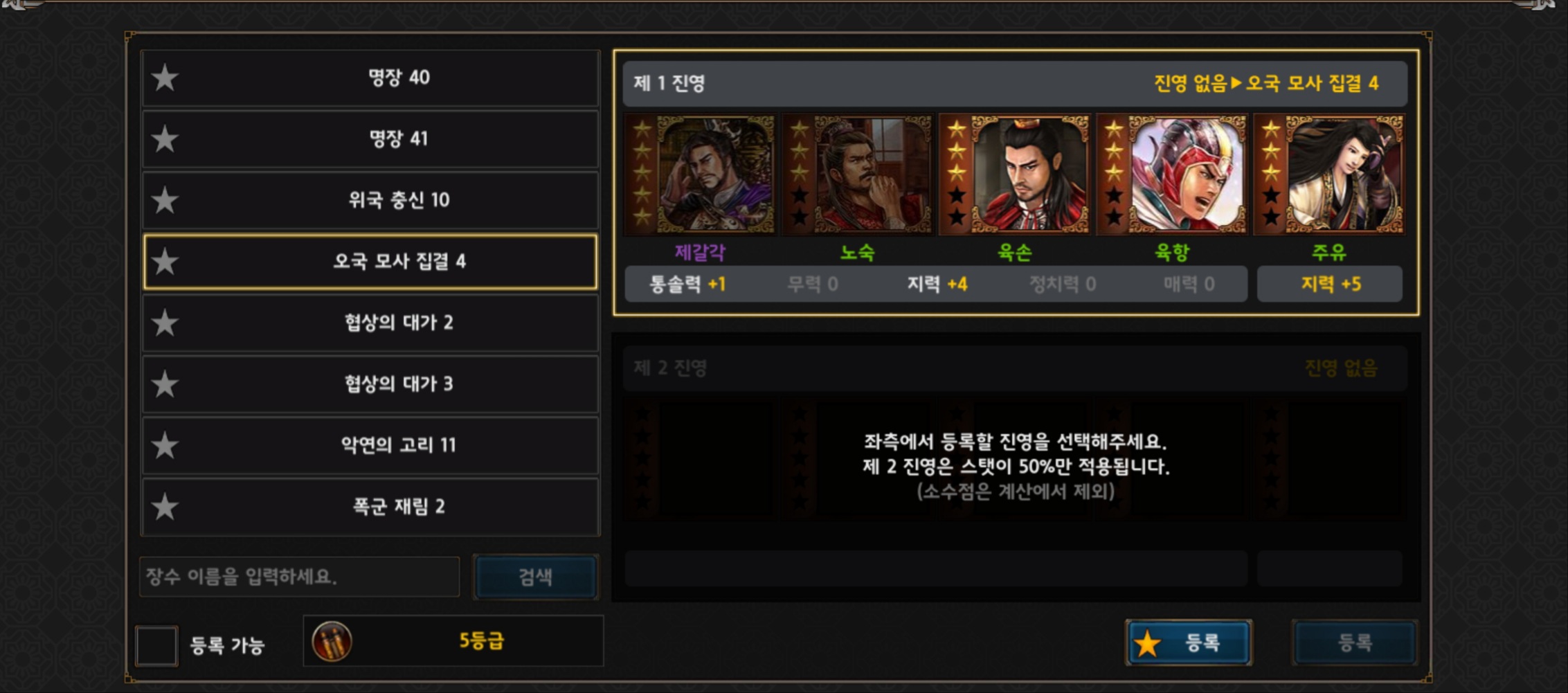Click the 노숙 hero portrait

tap(857, 174)
